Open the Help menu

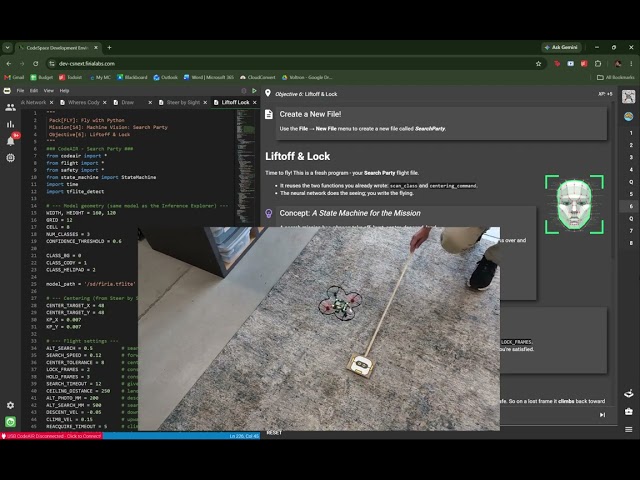coord(64,91)
